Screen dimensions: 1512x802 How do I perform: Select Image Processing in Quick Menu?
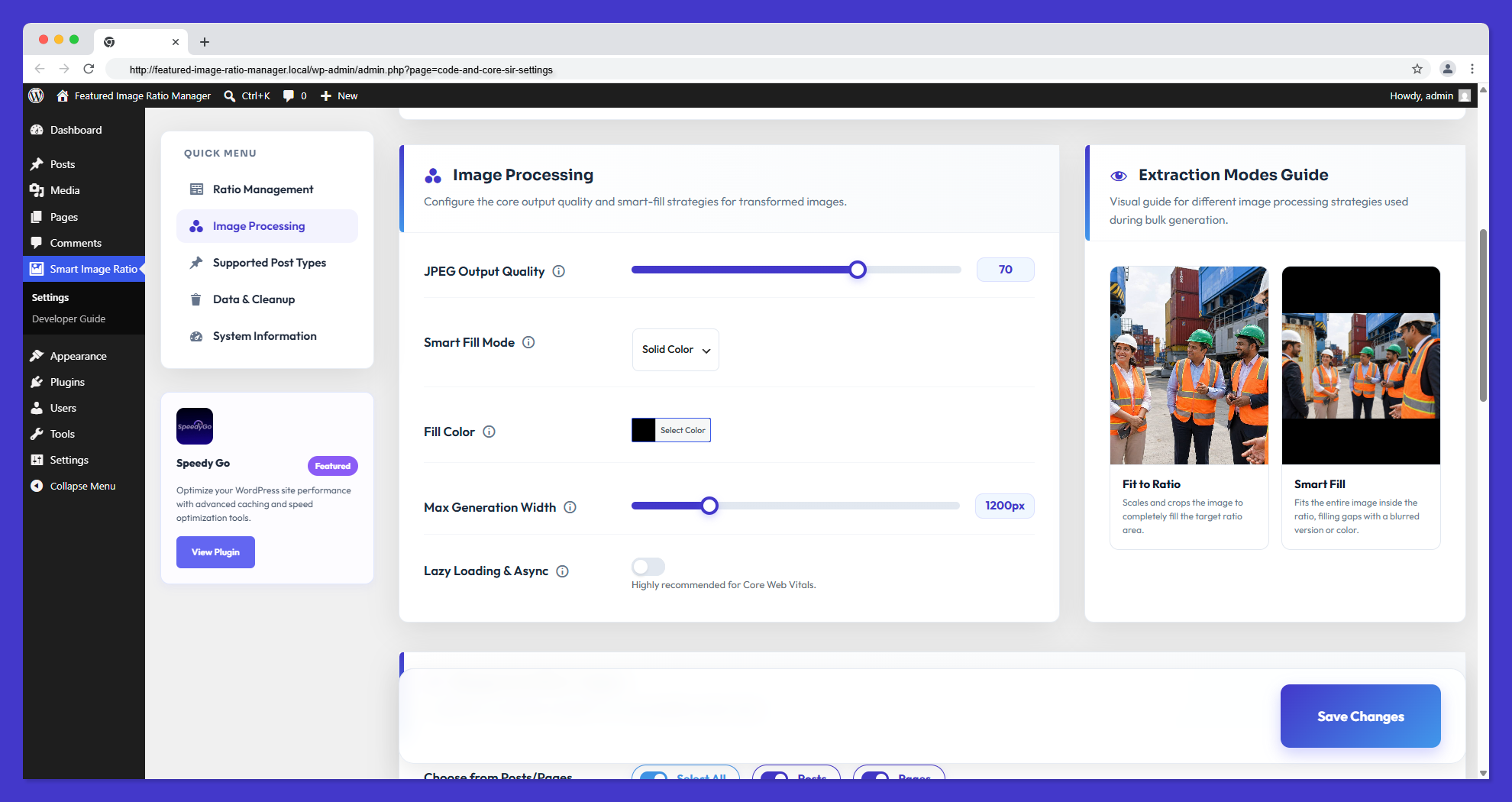[267, 226]
